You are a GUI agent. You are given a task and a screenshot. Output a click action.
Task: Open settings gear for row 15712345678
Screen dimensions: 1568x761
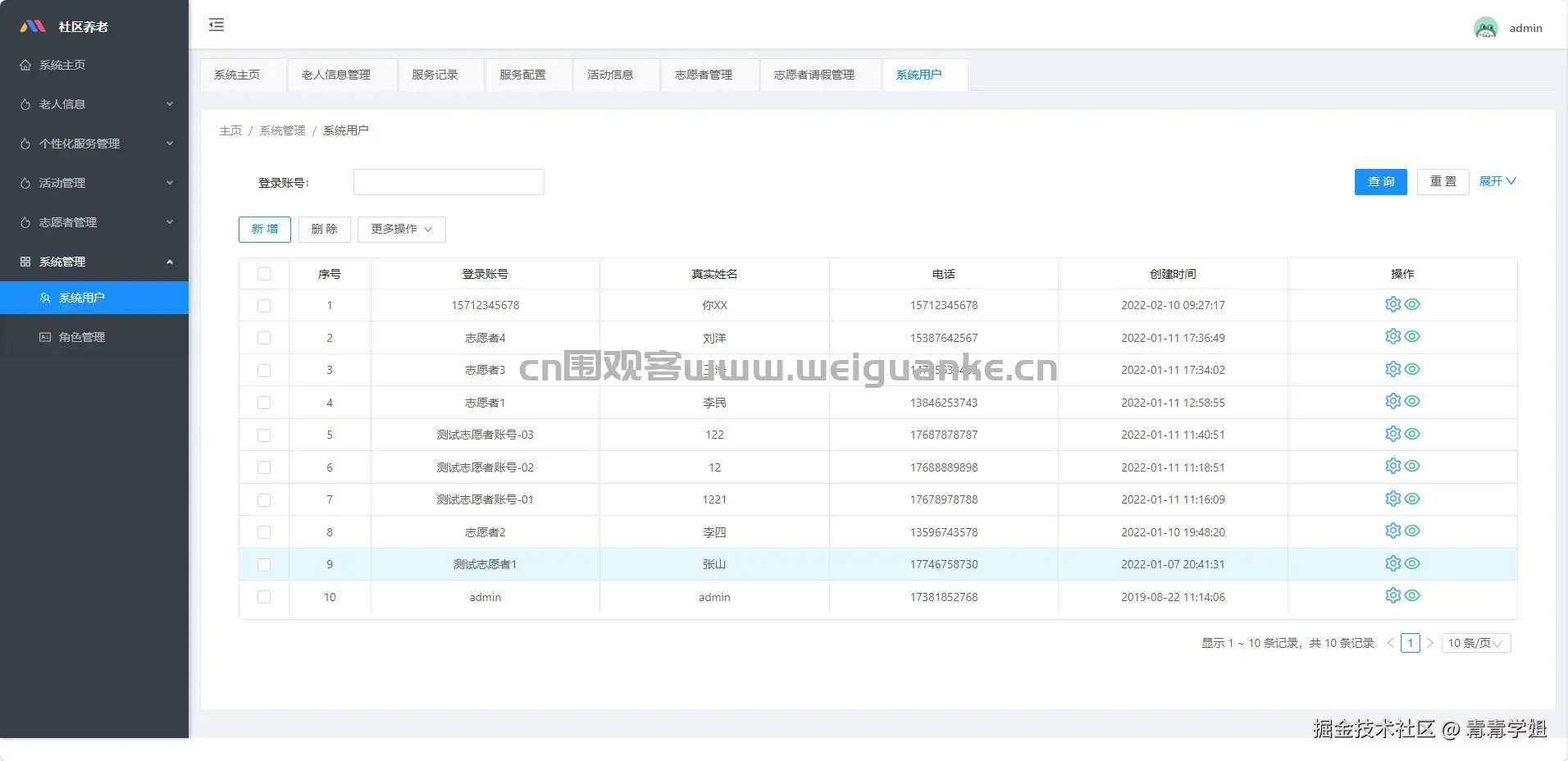click(1393, 304)
